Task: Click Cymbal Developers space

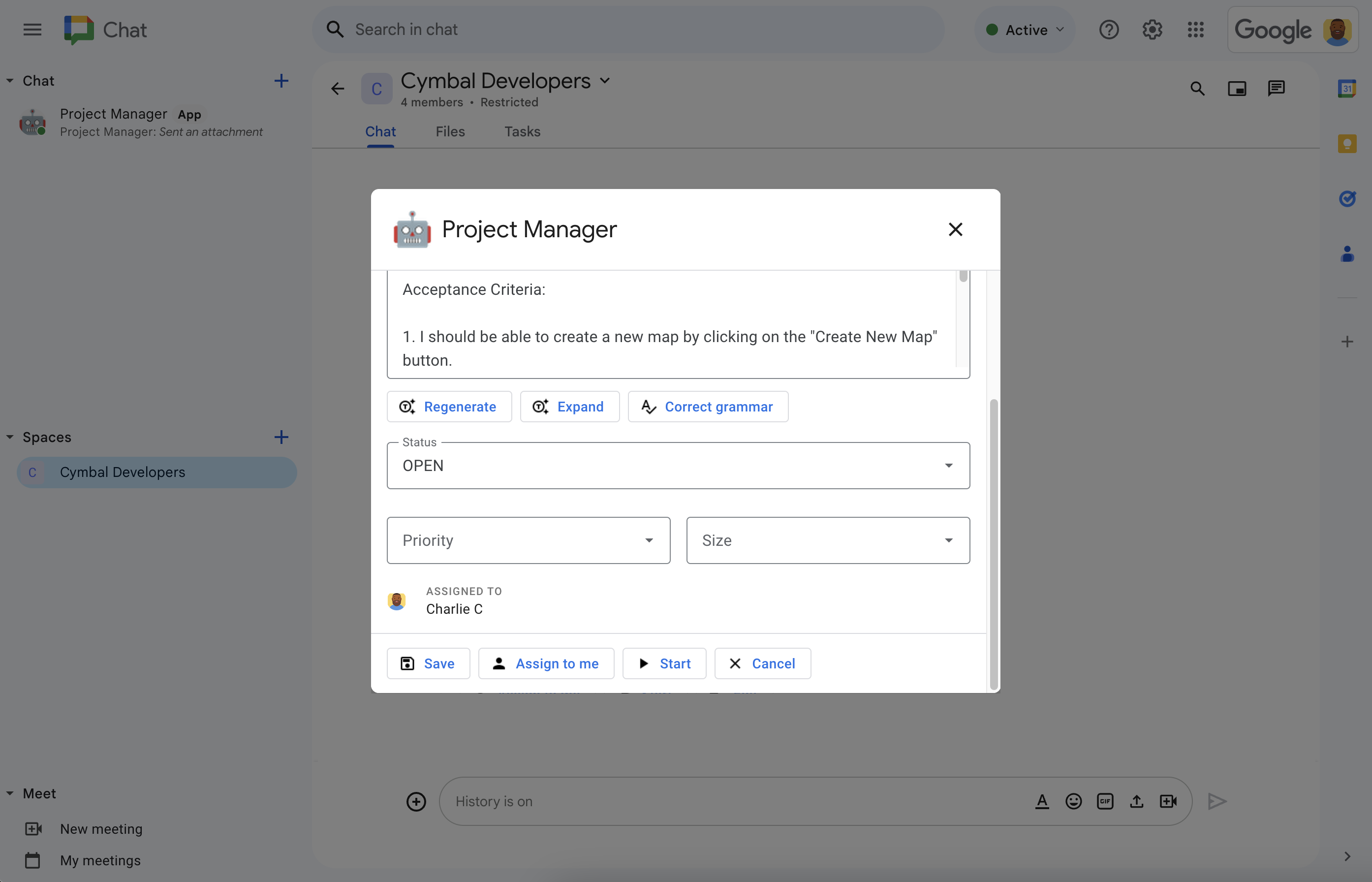Action: tap(155, 471)
